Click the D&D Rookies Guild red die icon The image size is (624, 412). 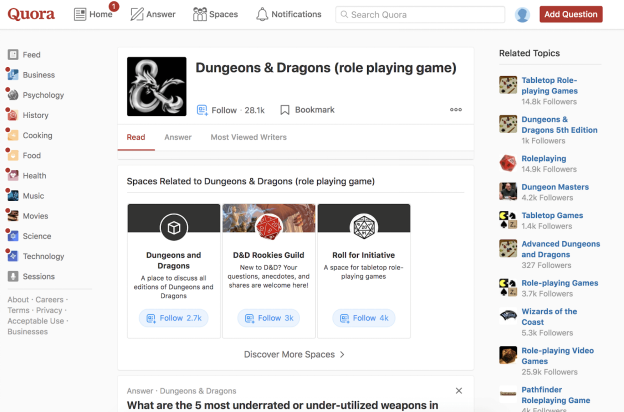269,227
